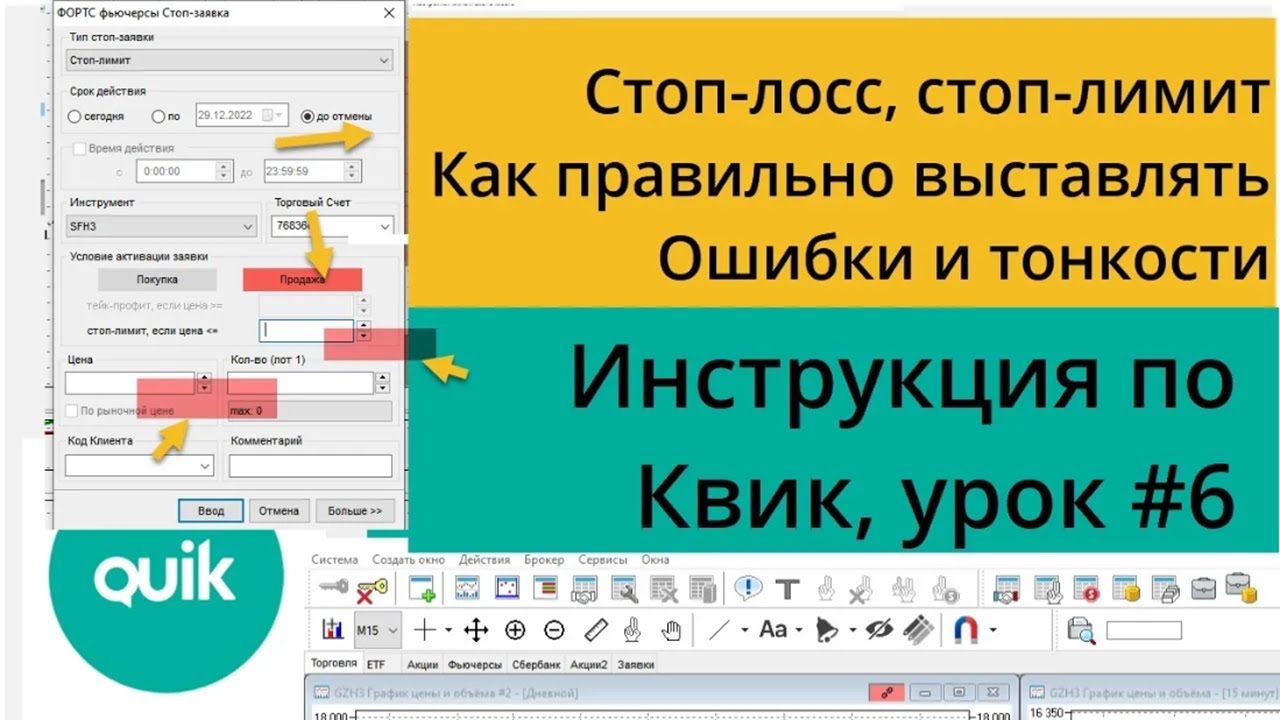Open the 'Тип стоп-заявки' Стоп-лимит dropdown
This screenshot has width=1280, height=720.
[230, 61]
